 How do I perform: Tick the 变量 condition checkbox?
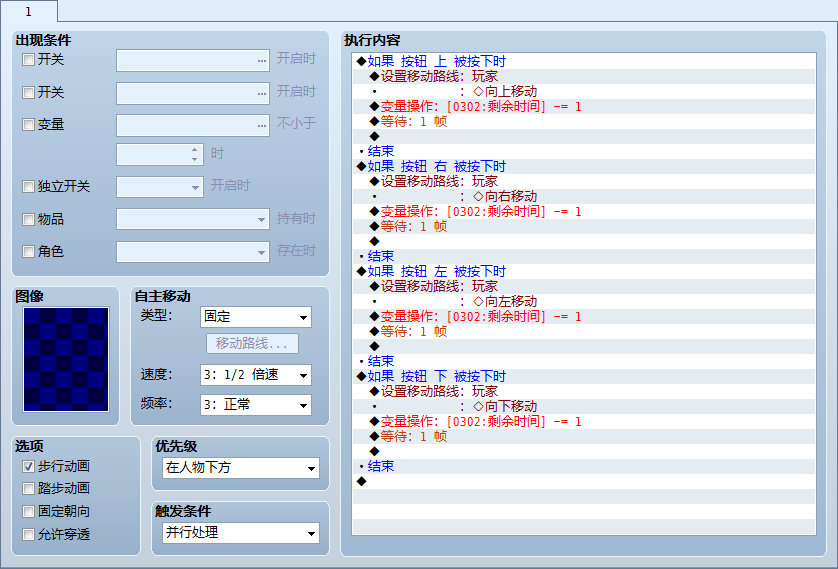point(28,124)
